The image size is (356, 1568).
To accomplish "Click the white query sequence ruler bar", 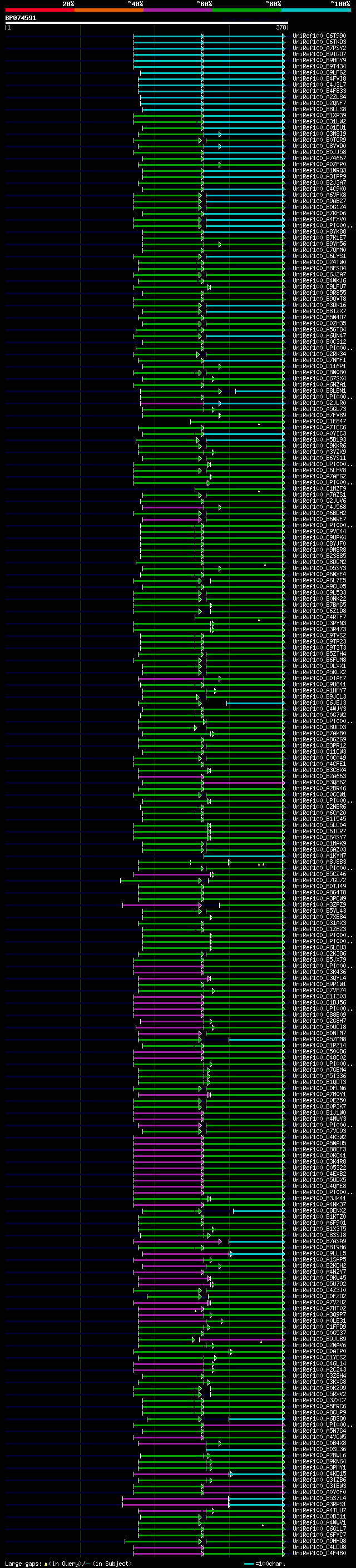I will [147, 22].
